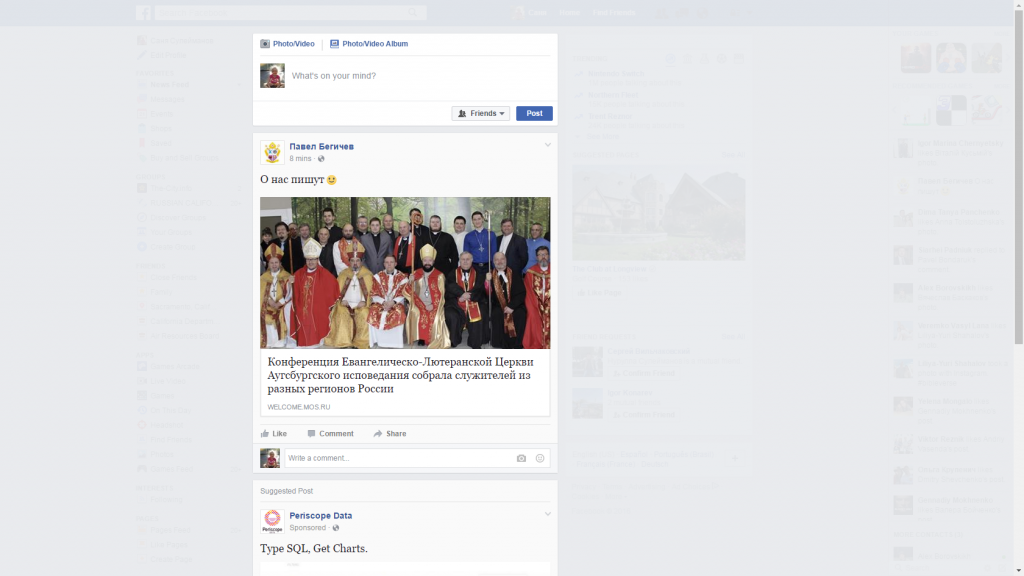
Task: Open Periscope Data's logo avatar
Action: [x=272, y=521]
